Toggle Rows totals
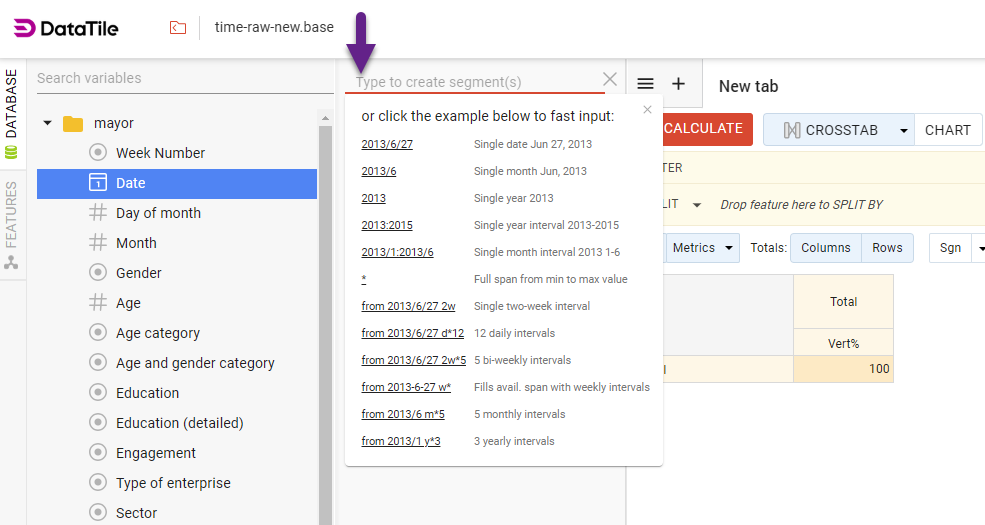985x525 pixels. 887,248
